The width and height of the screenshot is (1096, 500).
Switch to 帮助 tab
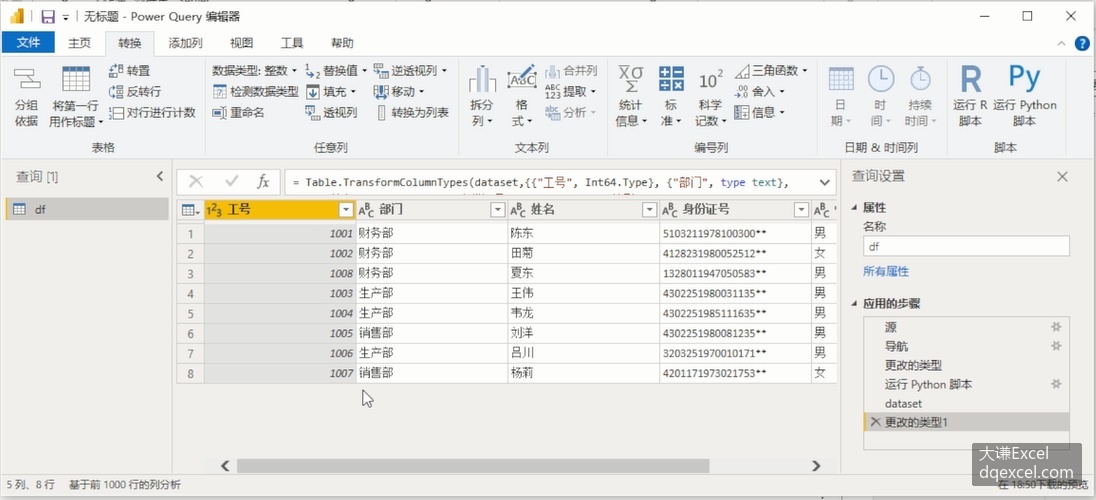click(342, 43)
